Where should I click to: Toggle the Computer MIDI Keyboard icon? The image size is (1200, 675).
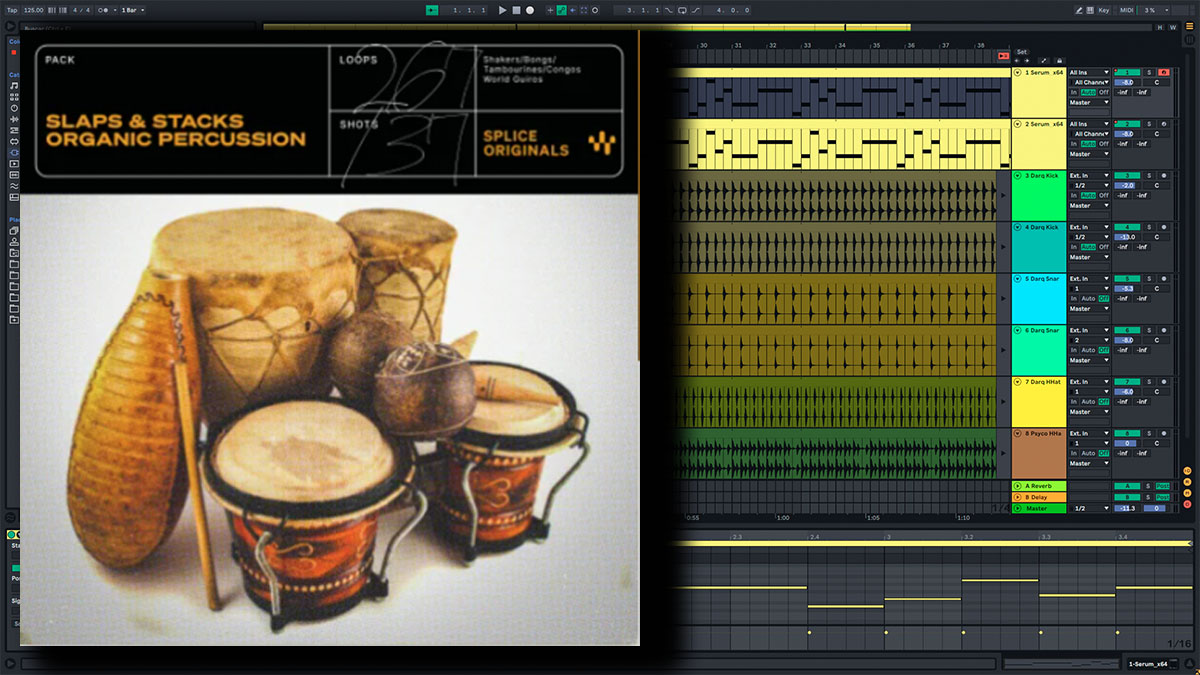point(1091,10)
